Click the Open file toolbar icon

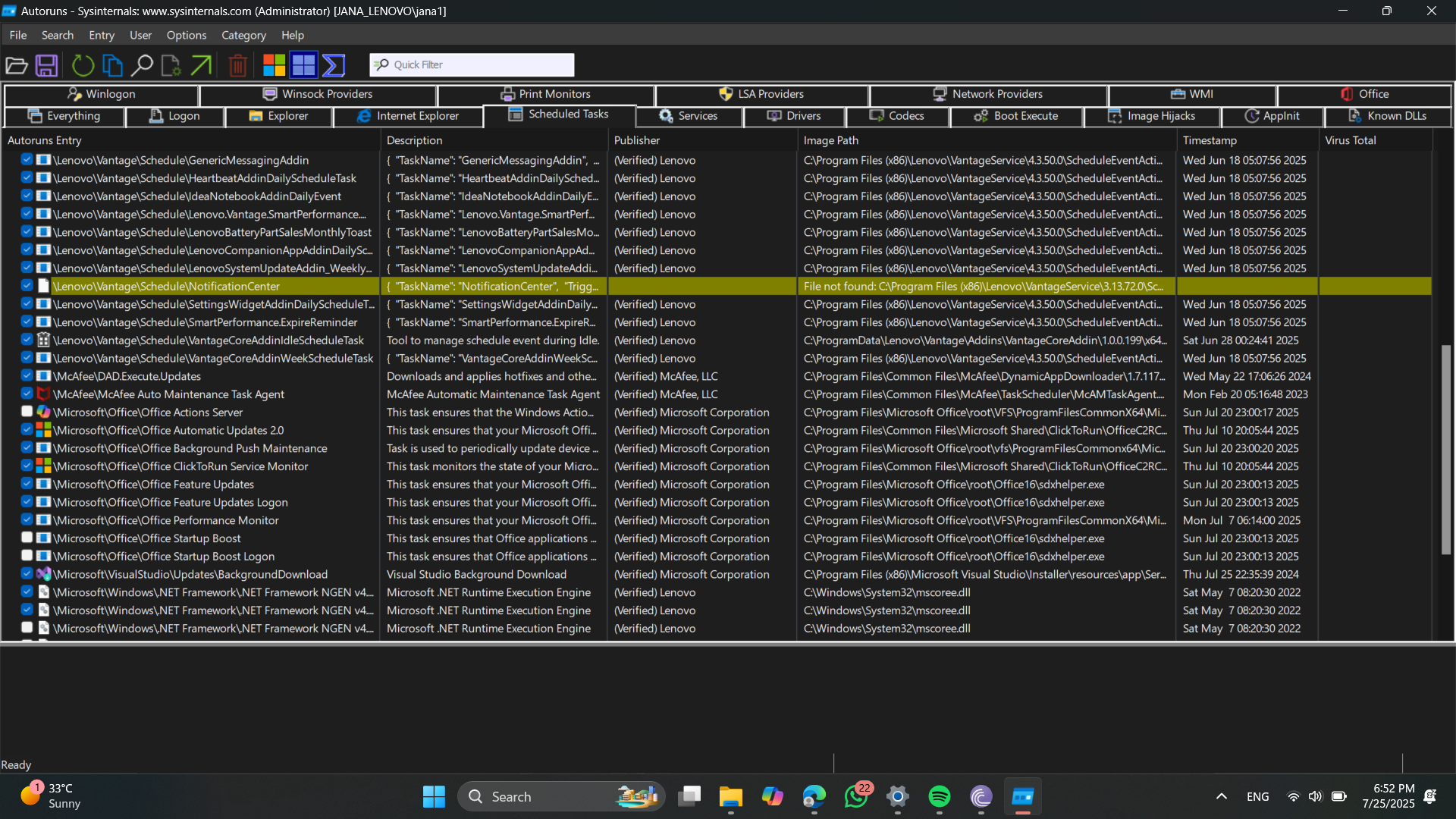coord(17,65)
